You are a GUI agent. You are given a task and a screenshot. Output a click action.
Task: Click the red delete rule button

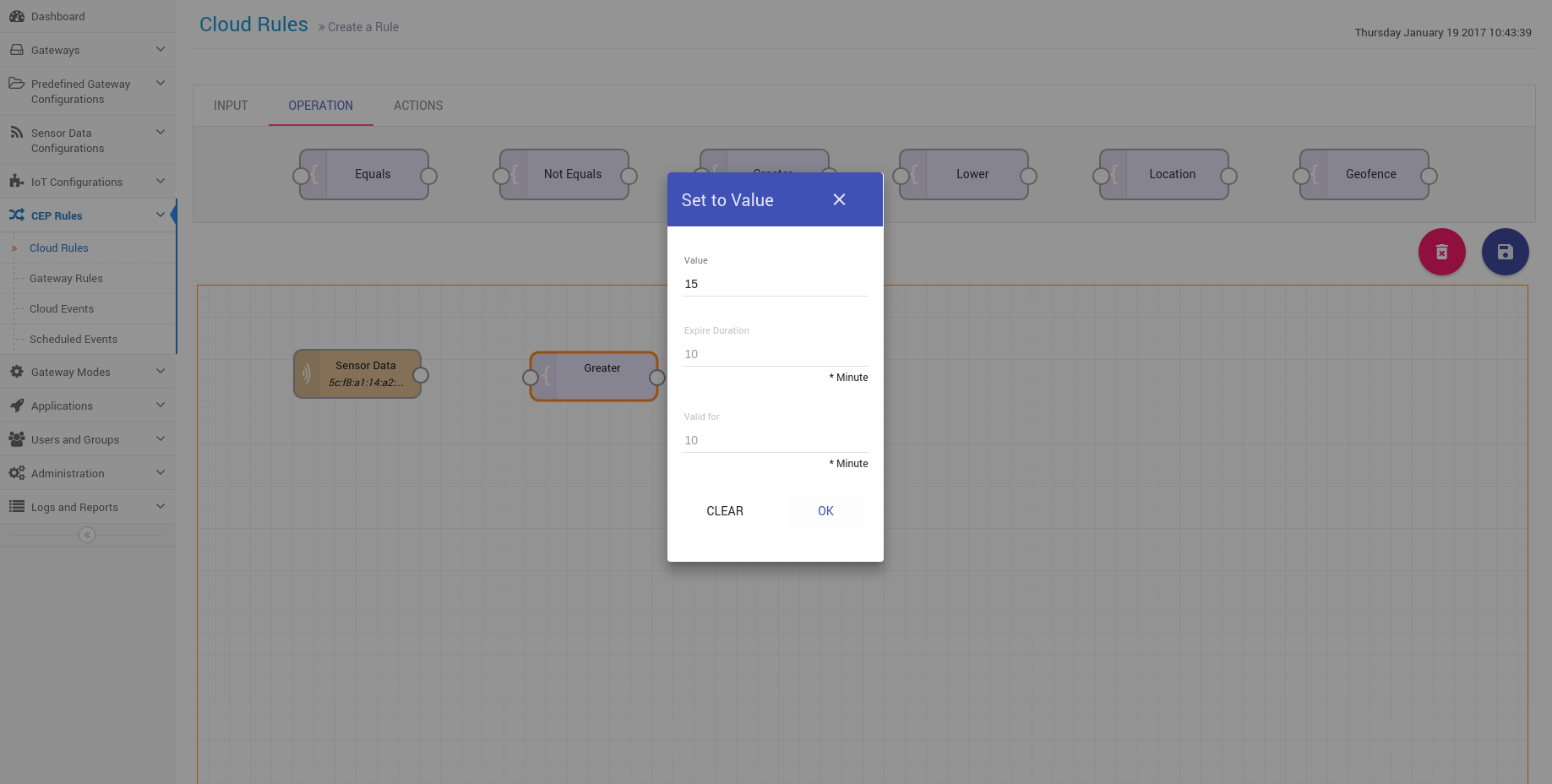click(1441, 252)
